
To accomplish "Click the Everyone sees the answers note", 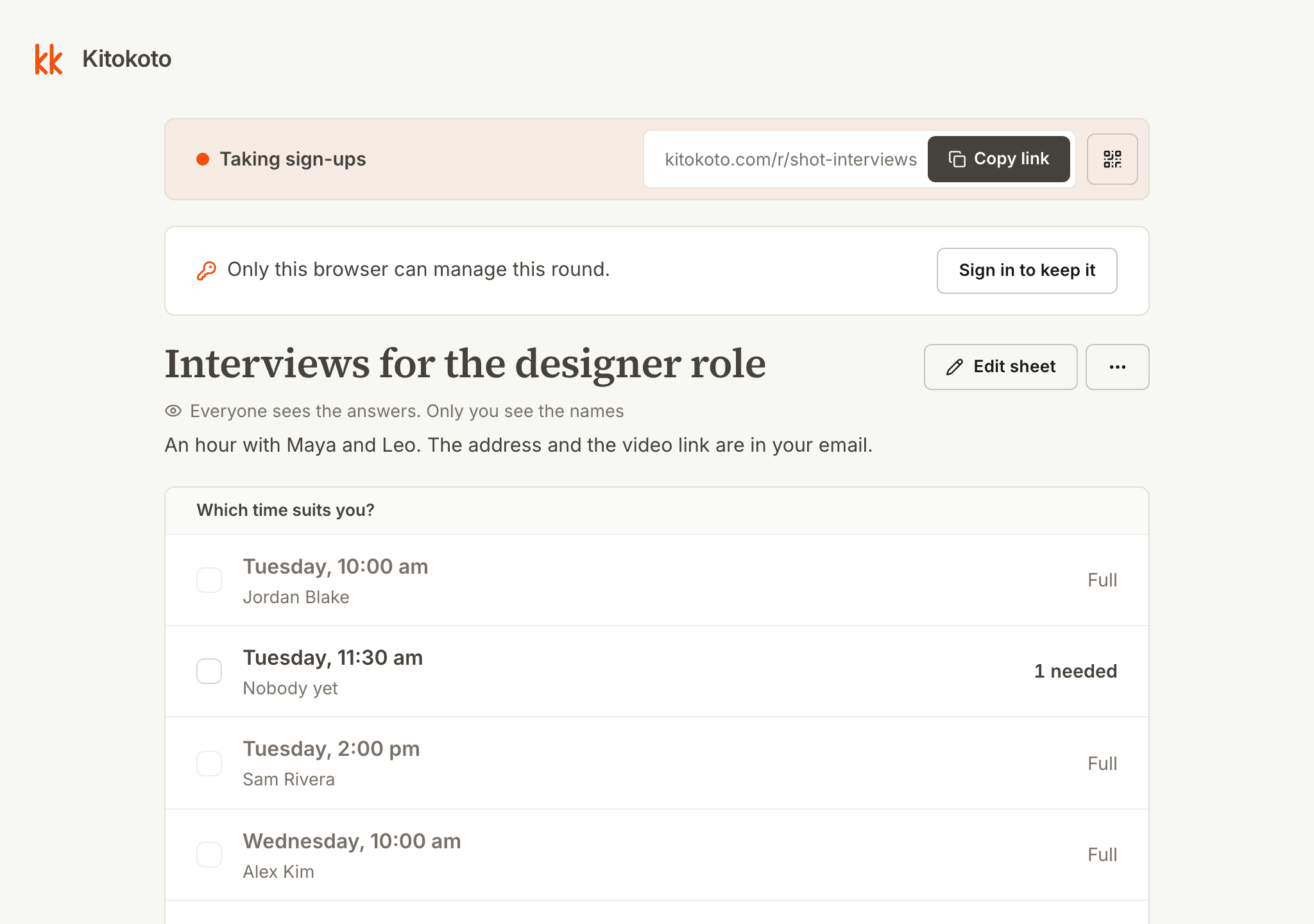I will tap(407, 411).
